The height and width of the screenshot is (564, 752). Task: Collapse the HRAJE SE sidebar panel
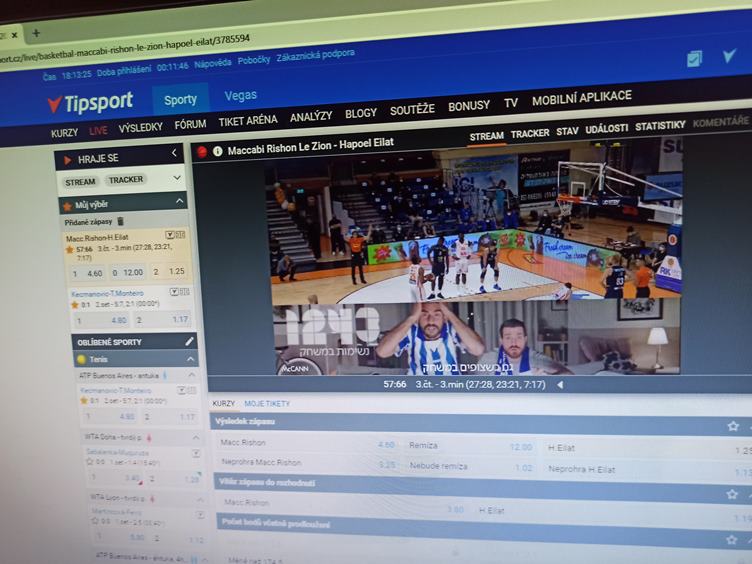click(x=174, y=153)
